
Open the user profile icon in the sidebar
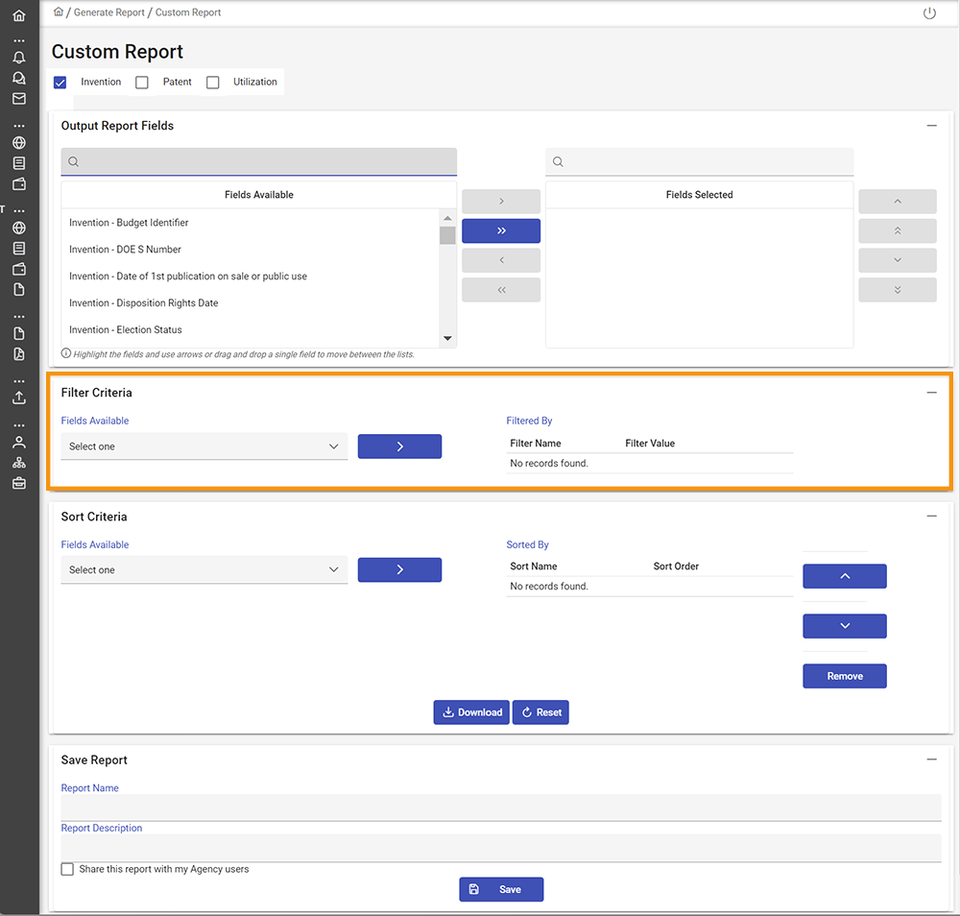pos(18,441)
